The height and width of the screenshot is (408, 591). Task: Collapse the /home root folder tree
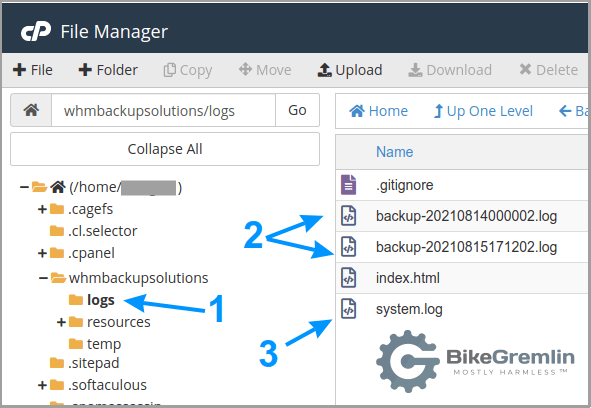pos(24,187)
